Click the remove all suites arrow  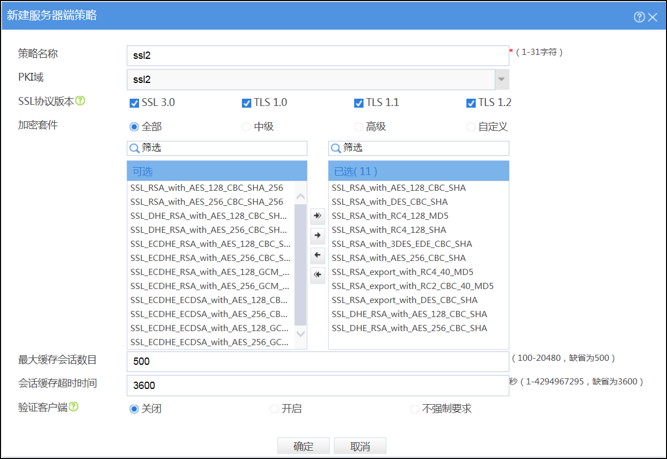coord(318,275)
